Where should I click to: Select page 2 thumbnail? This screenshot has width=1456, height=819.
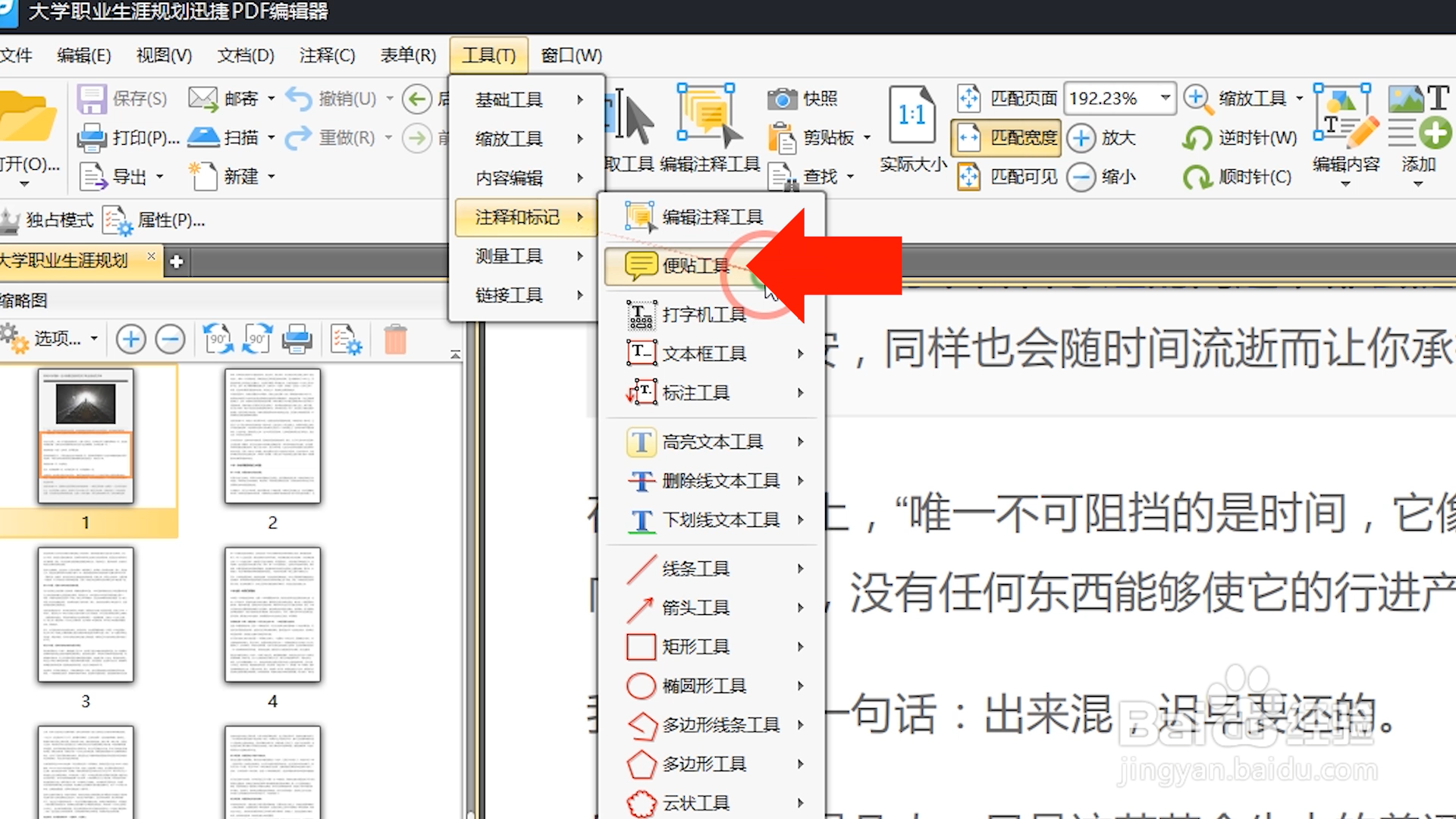click(272, 437)
